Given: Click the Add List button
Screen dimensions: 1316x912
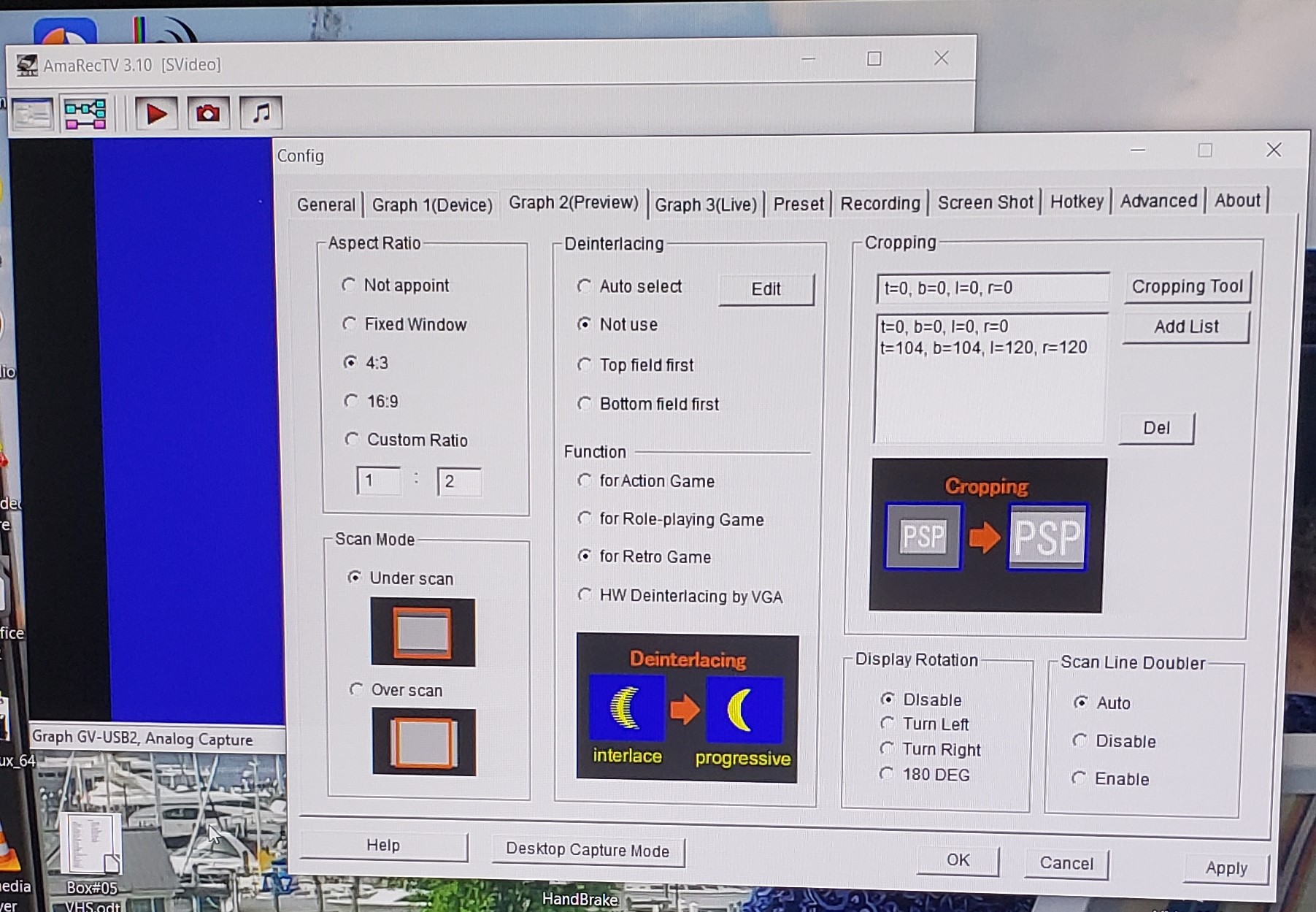Looking at the screenshot, I should (x=1186, y=326).
